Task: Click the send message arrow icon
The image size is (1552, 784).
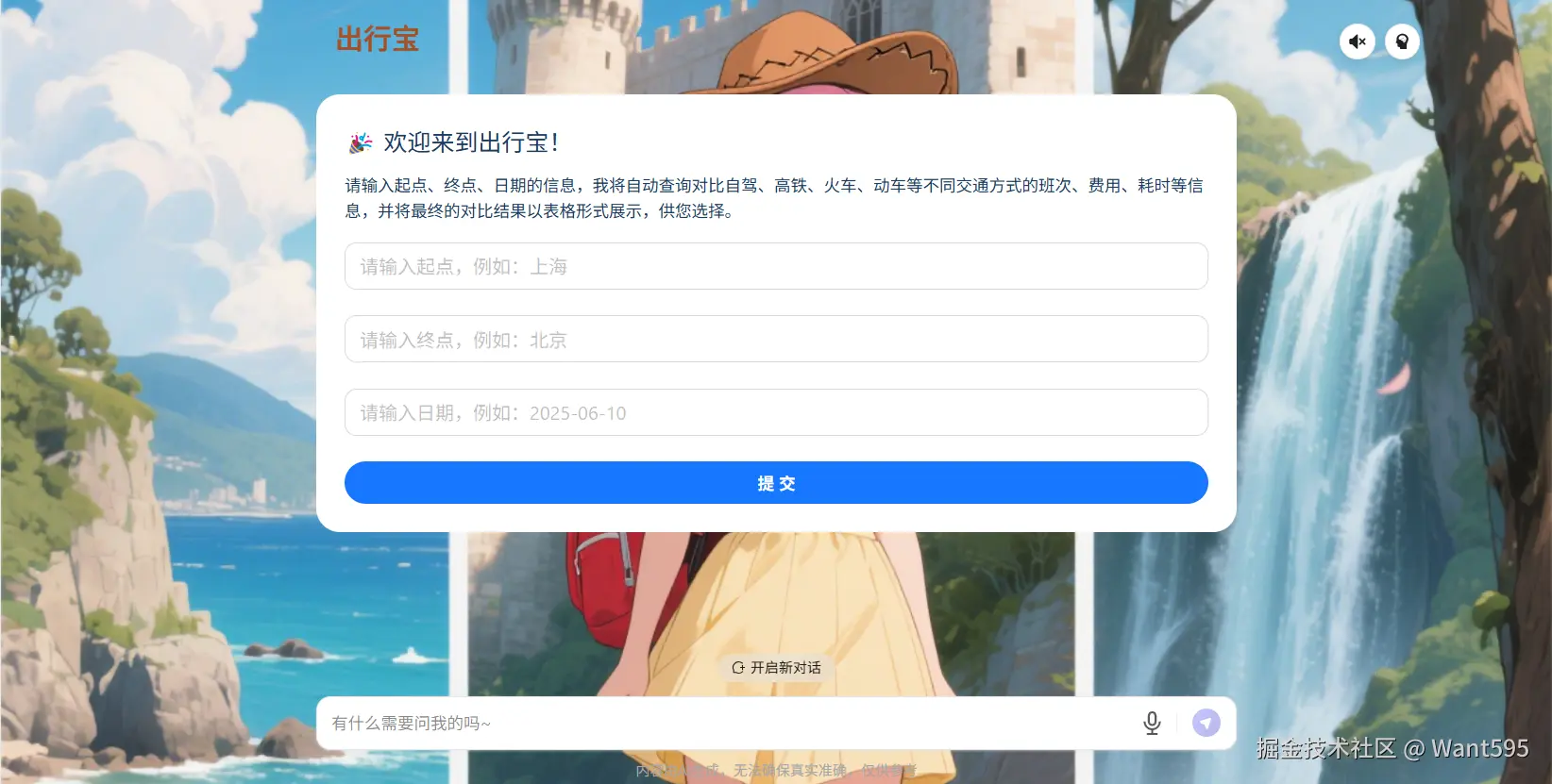Action: [1206, 724]
